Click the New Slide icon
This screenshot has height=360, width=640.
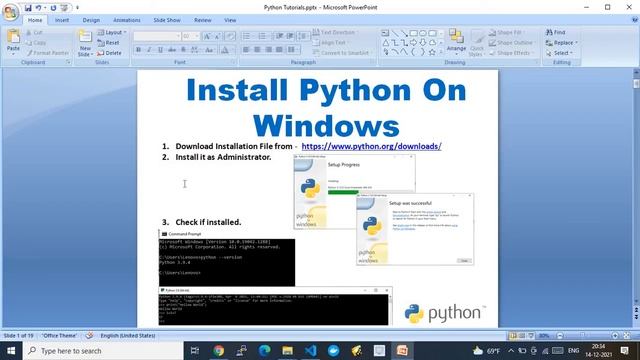click(x=85, y=37)
